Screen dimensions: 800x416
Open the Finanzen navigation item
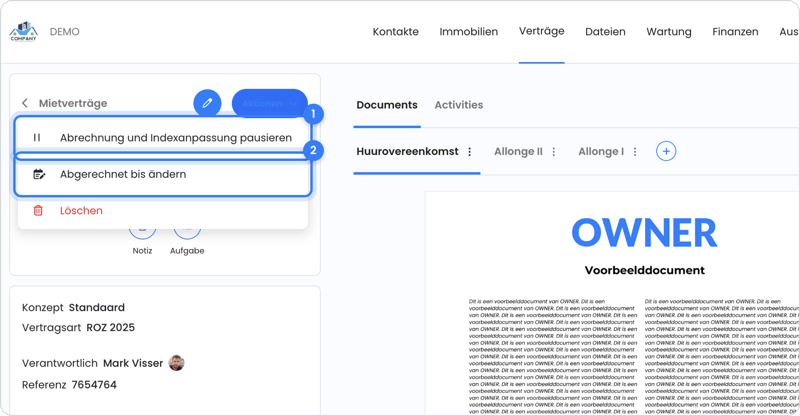pos(735,32)
